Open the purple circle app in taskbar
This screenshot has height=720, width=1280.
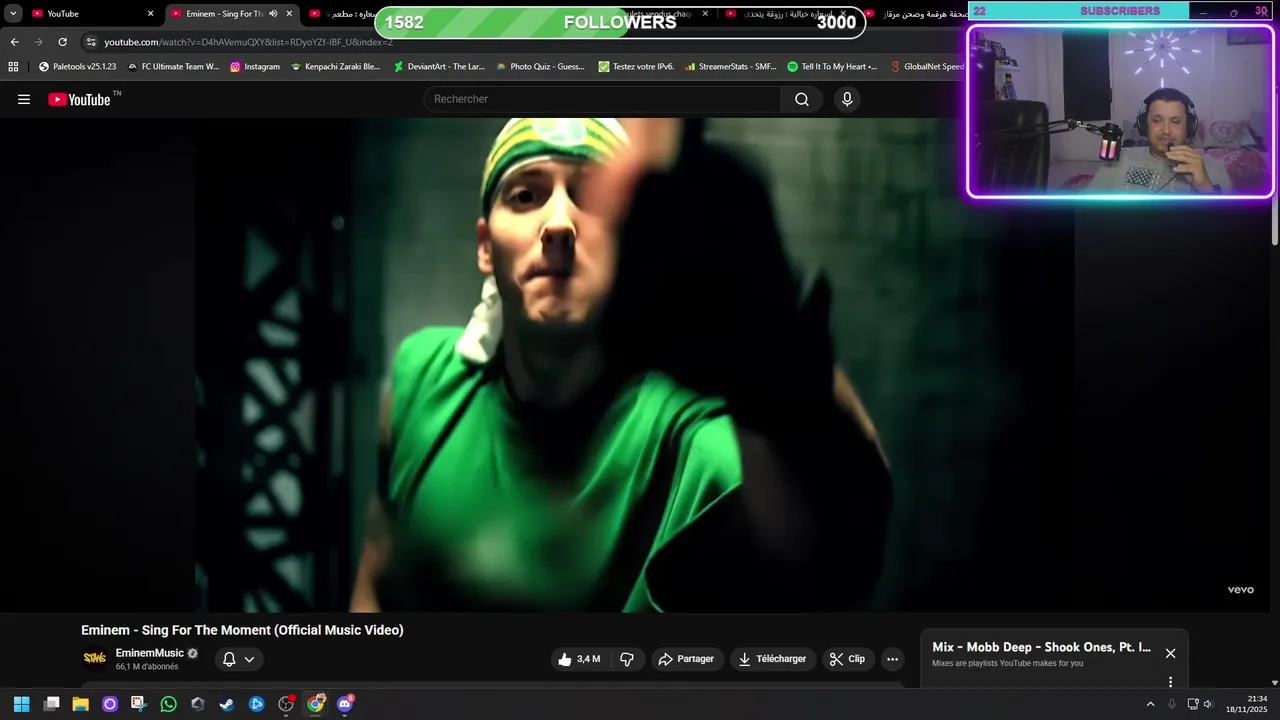click(110, 704)
